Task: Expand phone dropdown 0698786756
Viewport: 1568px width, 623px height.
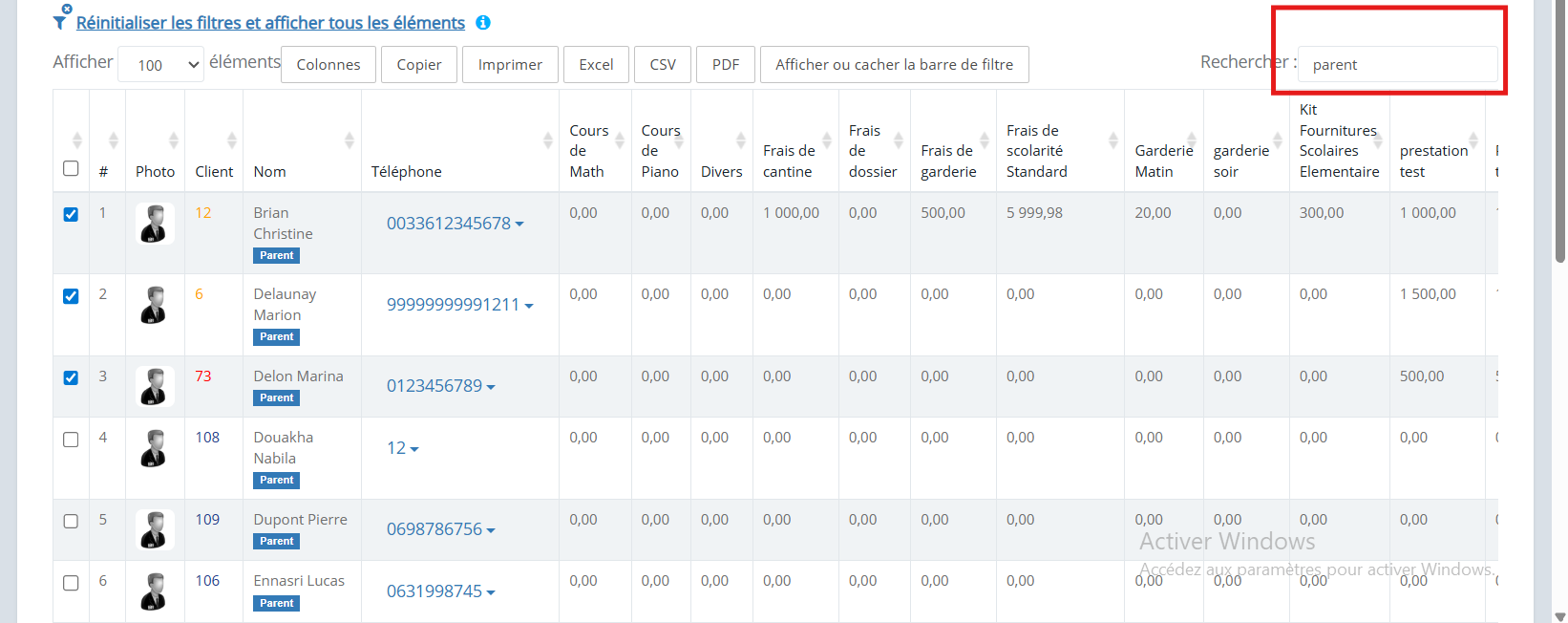Action: (x=441, y=529)
